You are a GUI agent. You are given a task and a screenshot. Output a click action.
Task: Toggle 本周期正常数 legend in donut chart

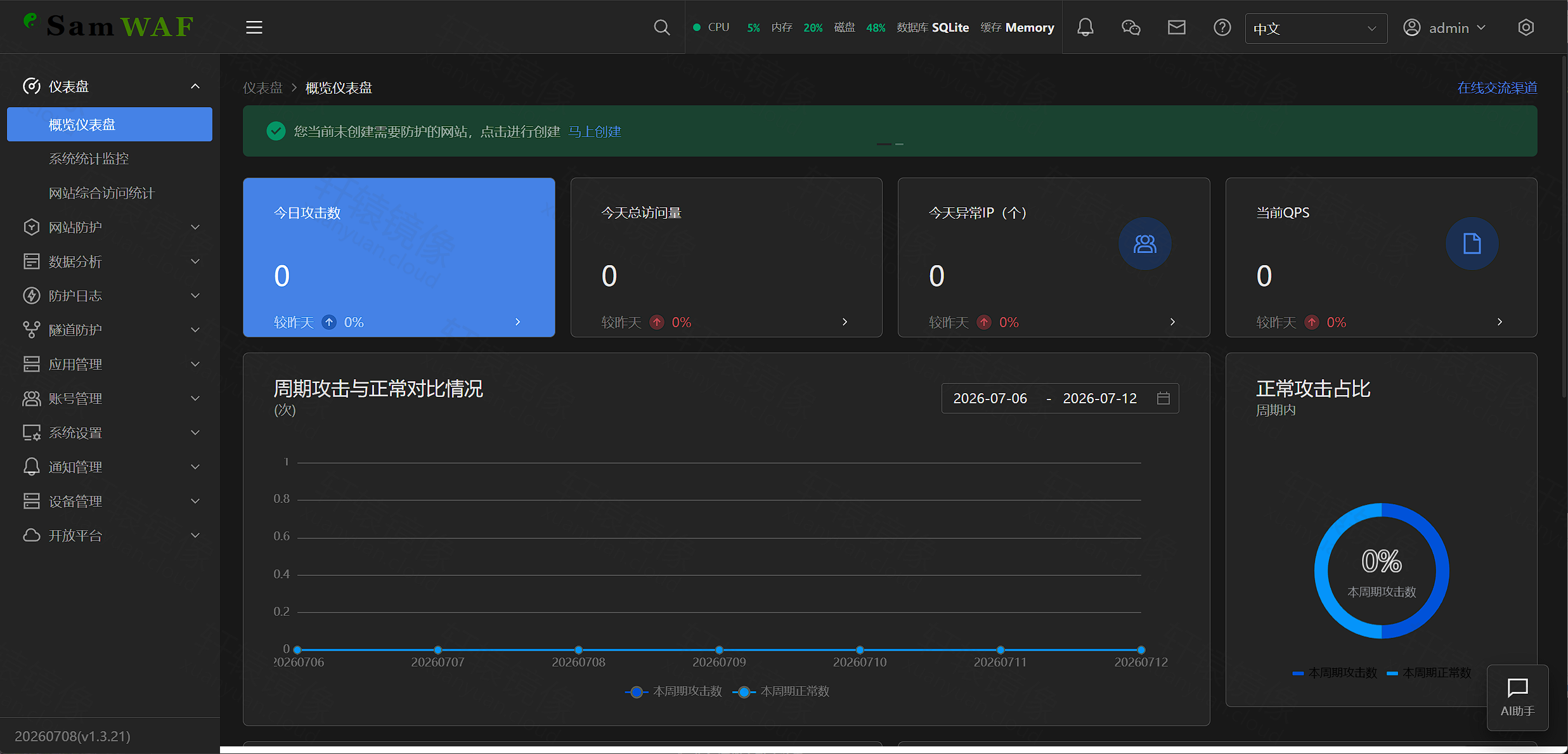pyautogui.click(x=1429, y=673)
